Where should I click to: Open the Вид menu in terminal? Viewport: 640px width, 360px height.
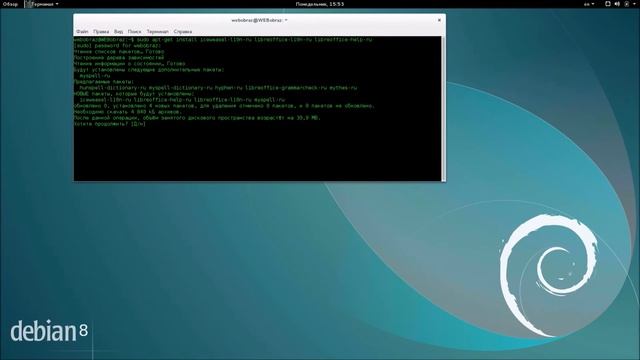pos(118,31)
